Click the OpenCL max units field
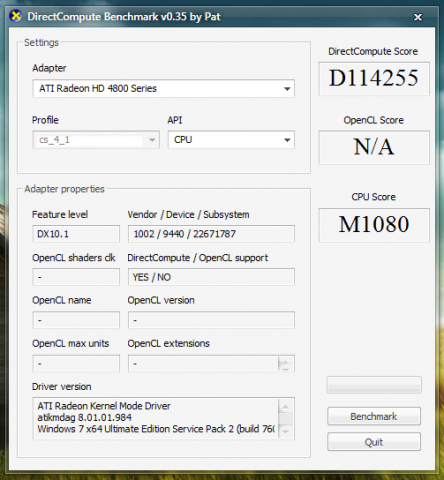This screenshot has height=480, width=444. tap(76, 363)
